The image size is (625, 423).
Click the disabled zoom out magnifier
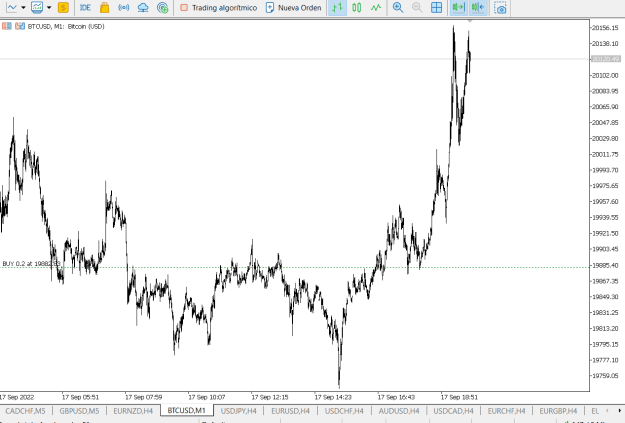click(x=417, y=7)
